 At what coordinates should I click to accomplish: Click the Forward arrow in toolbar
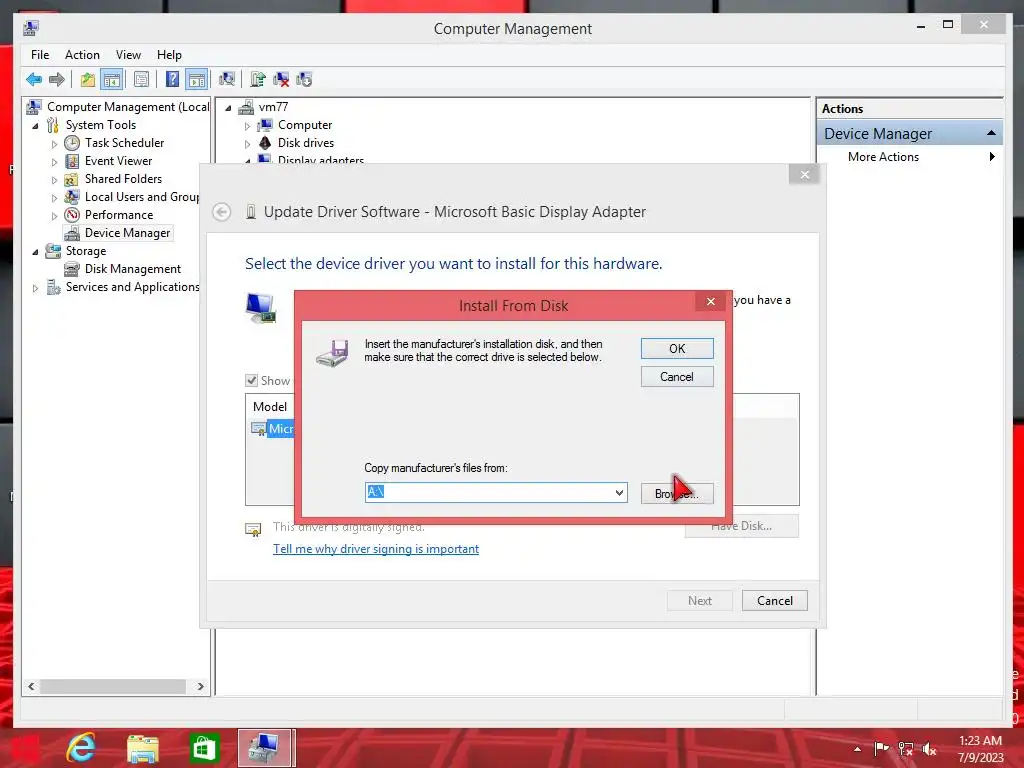[57, 80]
